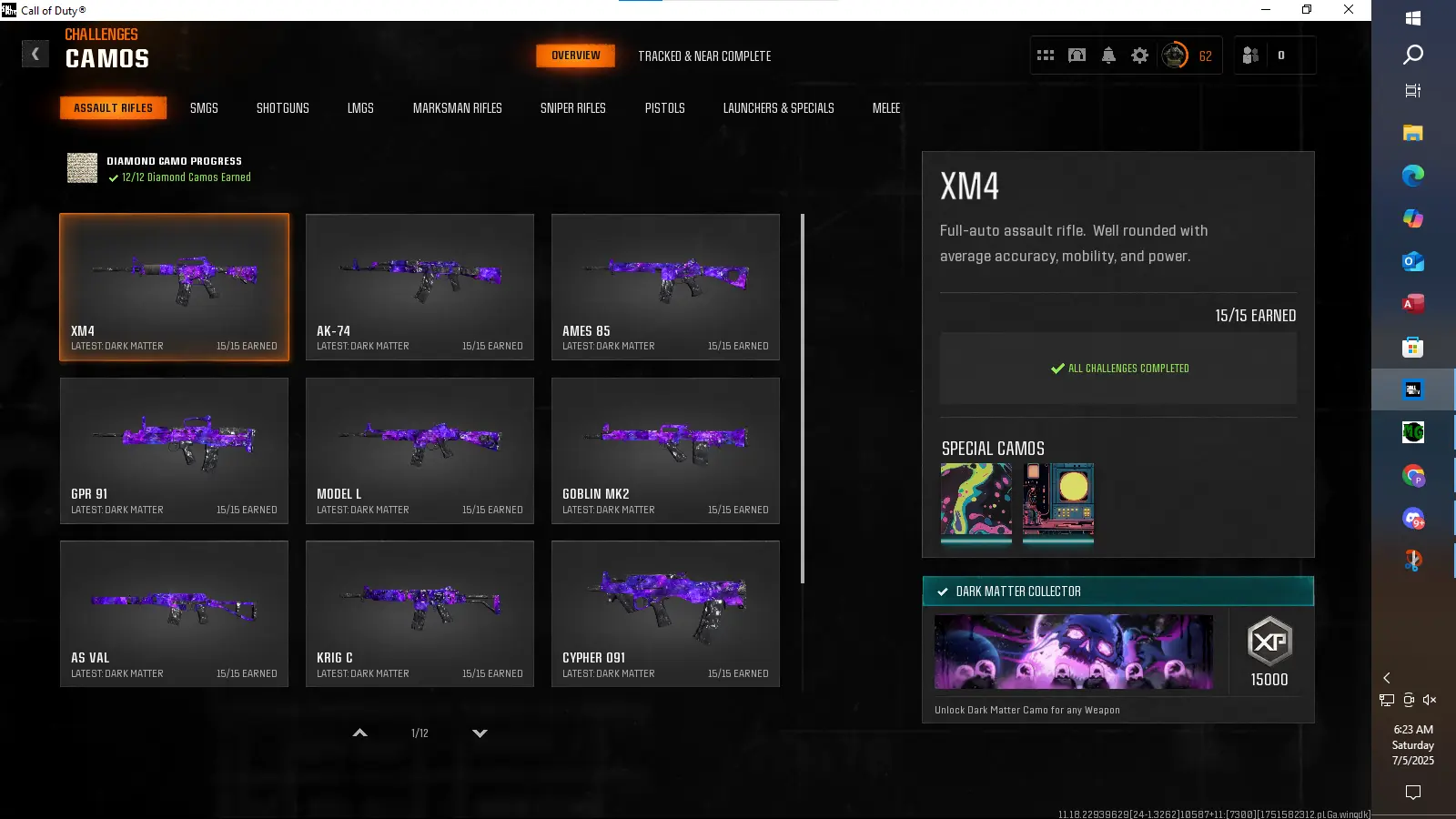Click the '12/12 Diamond Camos Earned' text
This screenshot has width=1456, height=819.
click(x=187, y=178)
